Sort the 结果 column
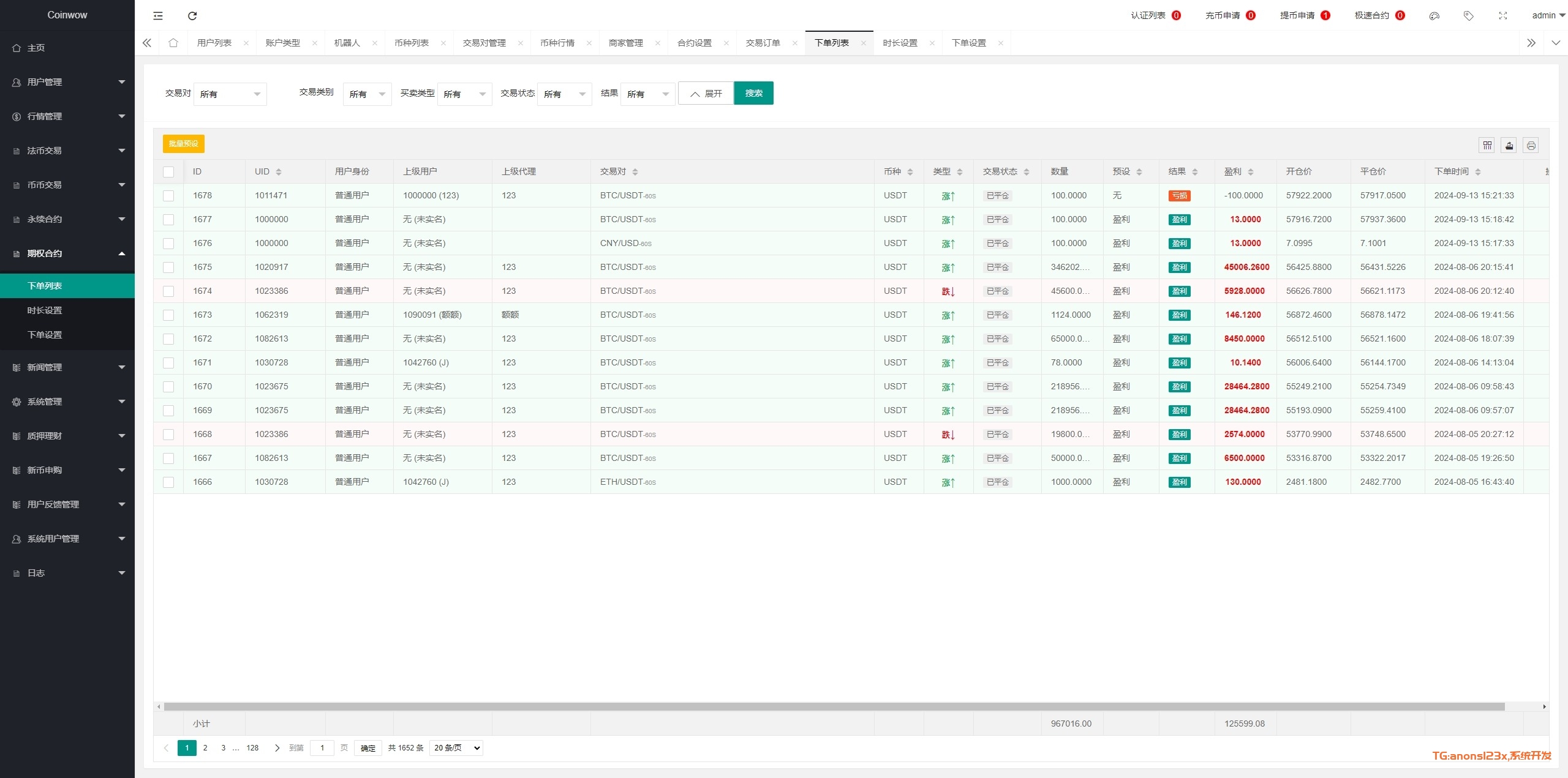Viewport: 1568px width, 778px height. pos(1195,172)
